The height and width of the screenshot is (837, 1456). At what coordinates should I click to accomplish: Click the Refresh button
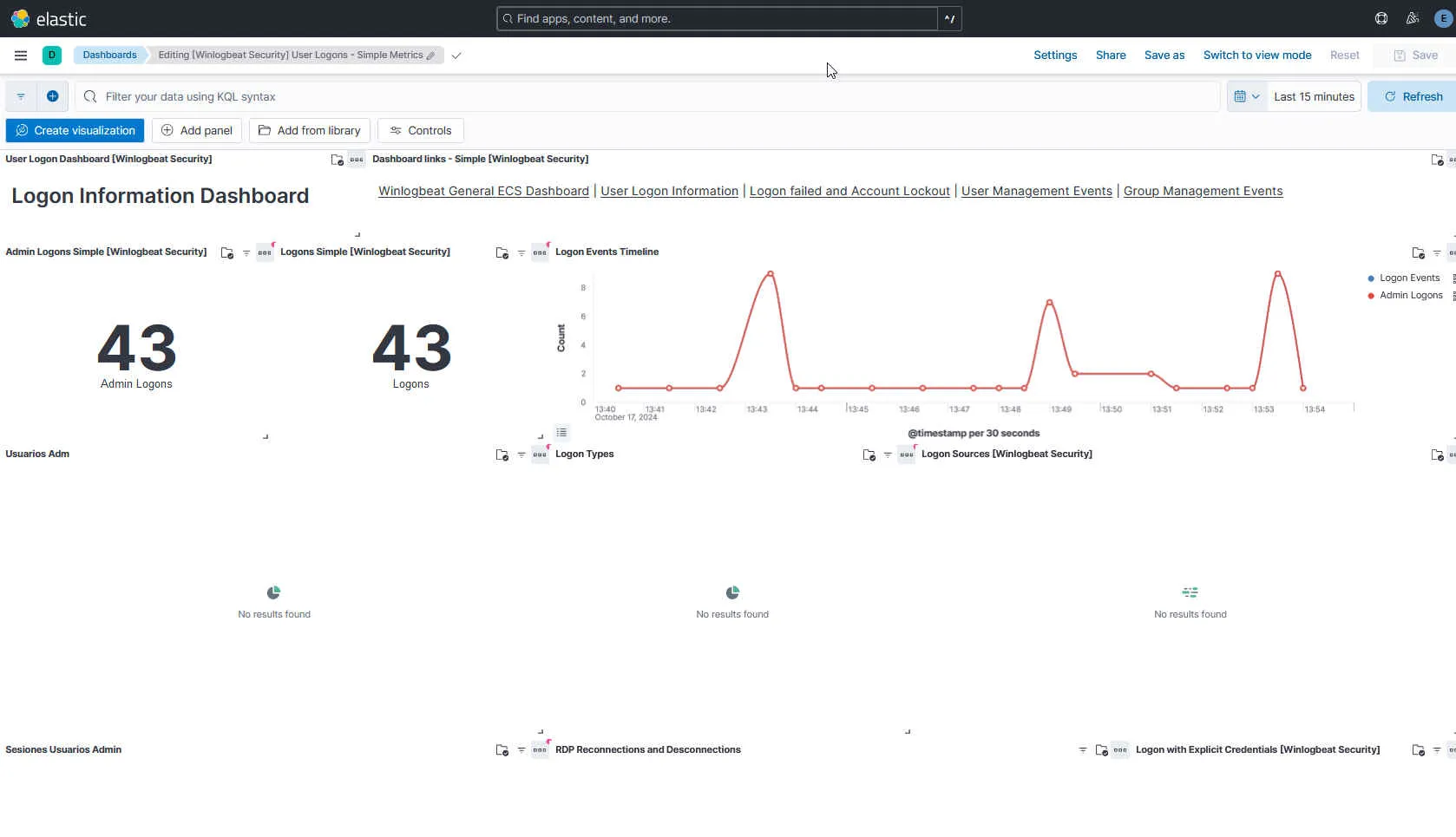[1413, 96]
